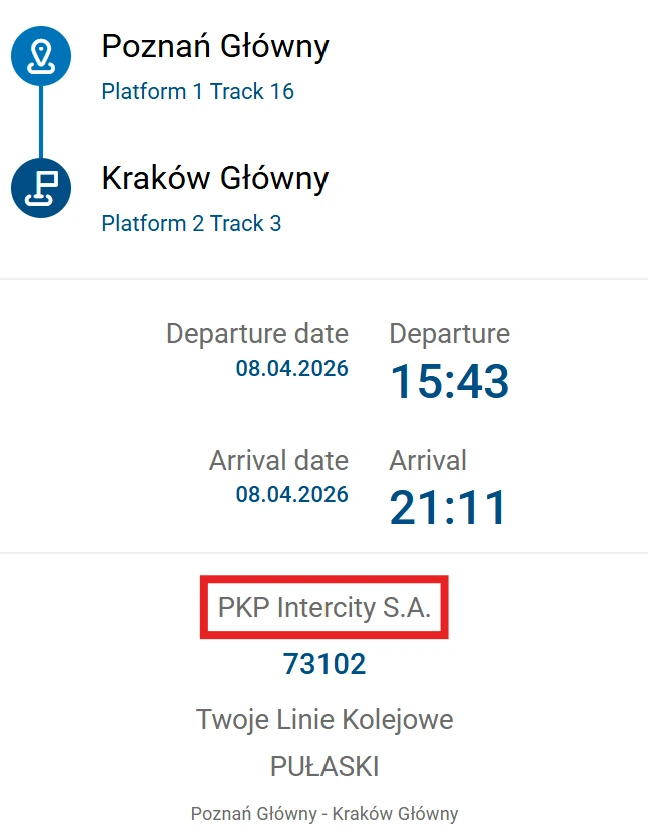This screenshot has height=840, width=648.
Task: Click the origin location pin icon
Action: click(x=41, y=56)
